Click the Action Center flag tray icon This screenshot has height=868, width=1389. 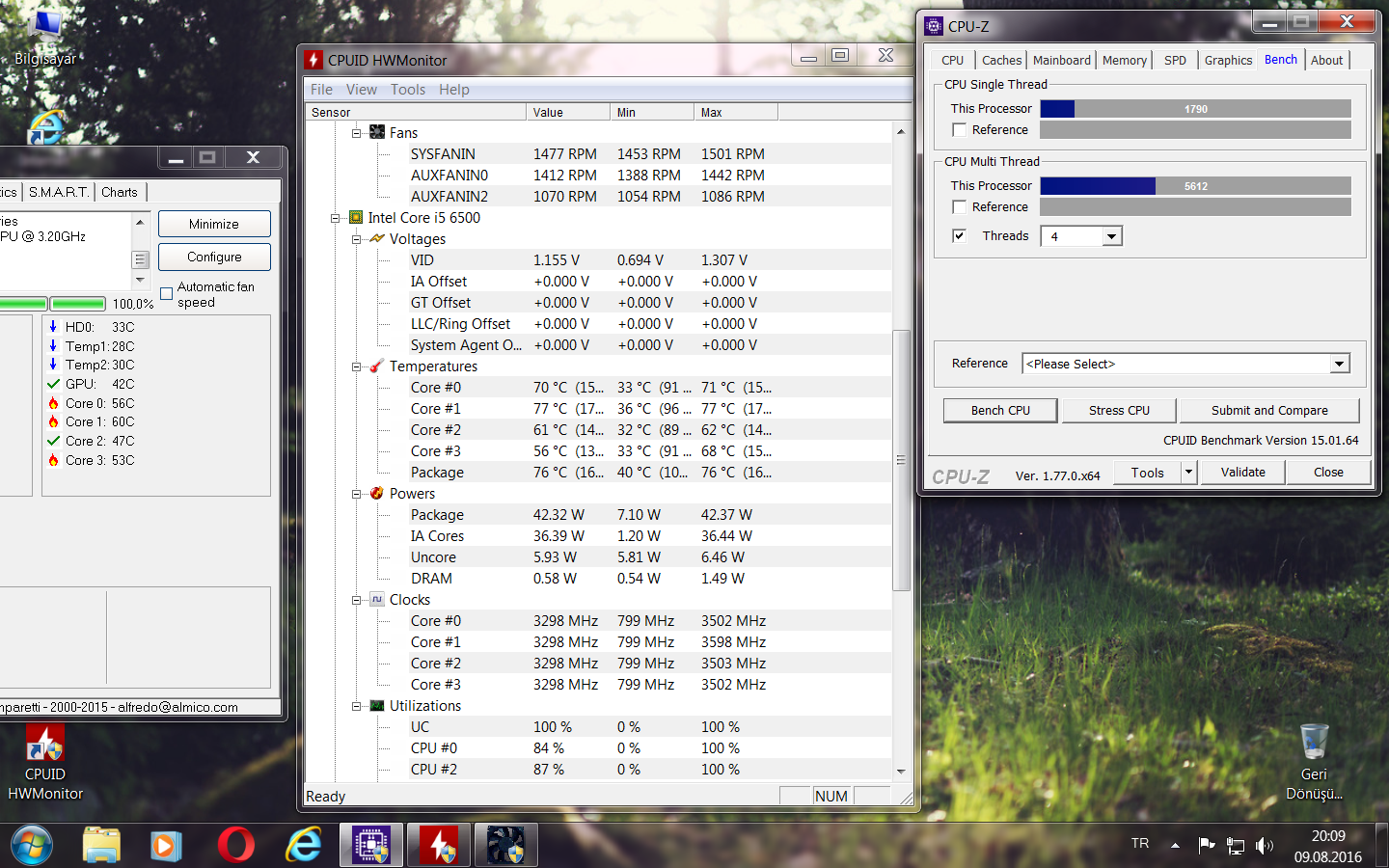point(1206,846)
